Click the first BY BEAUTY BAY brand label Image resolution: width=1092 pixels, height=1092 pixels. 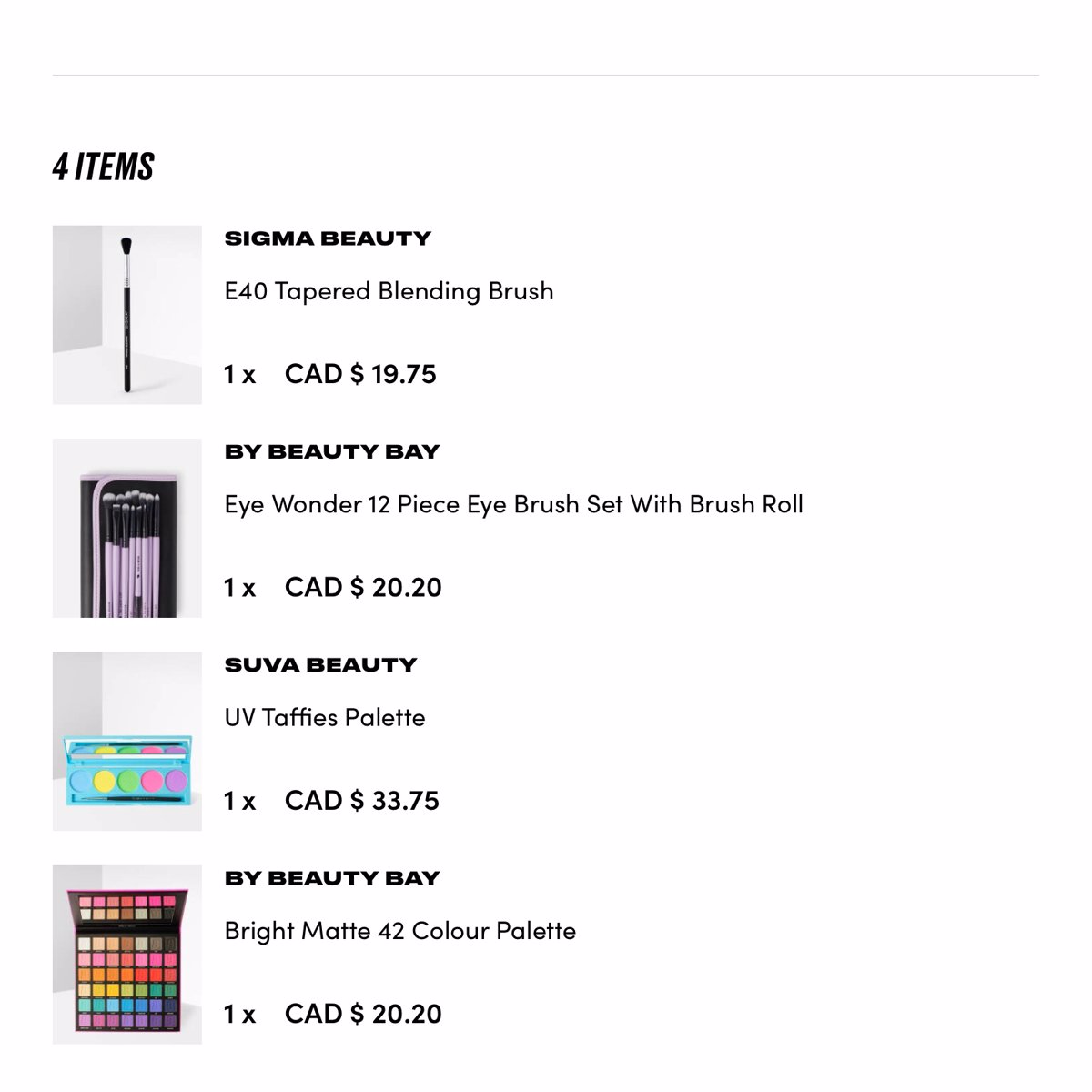point(332,452)
